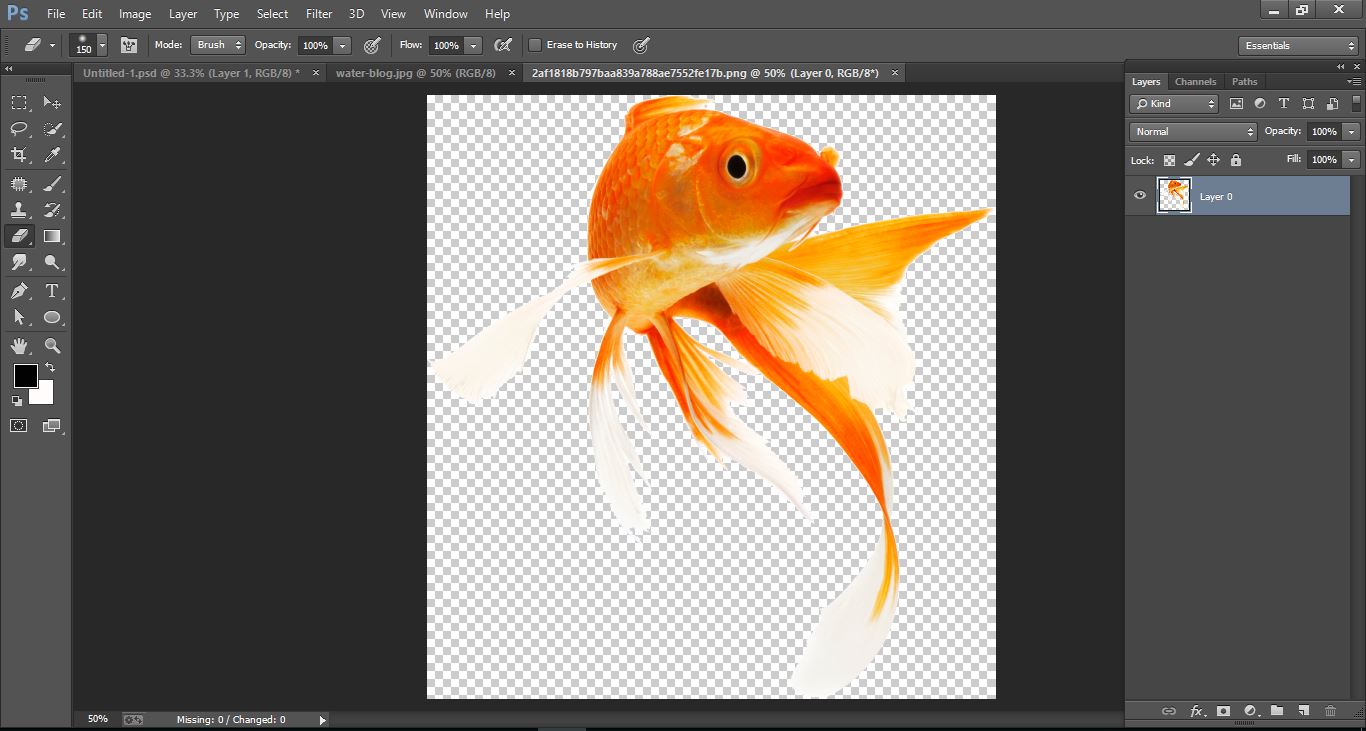Switch to the Channels tab
The width and height of the screenshot is (1366, 731).
1195,81
